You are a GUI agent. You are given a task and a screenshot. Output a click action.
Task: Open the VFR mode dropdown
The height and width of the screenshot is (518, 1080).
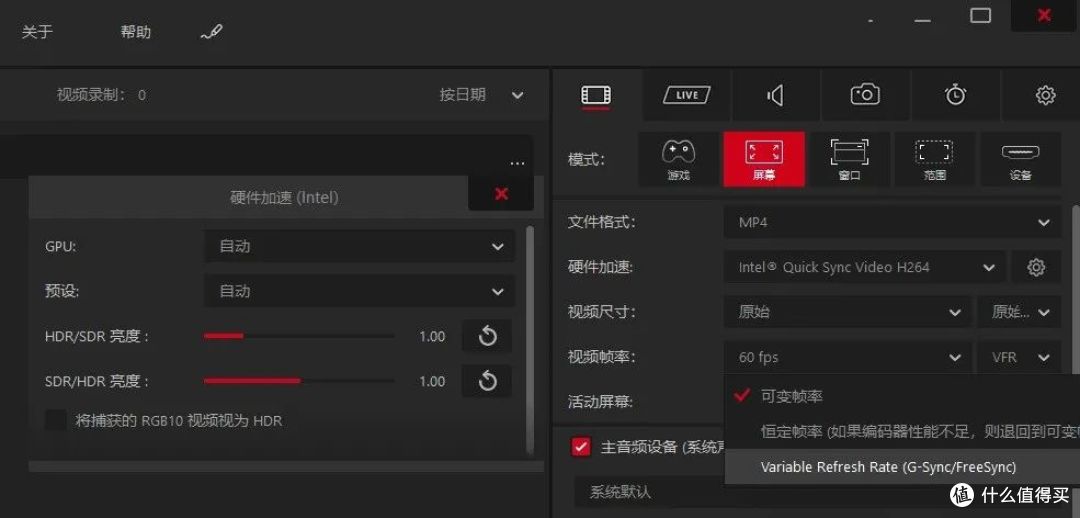pyautogui.click(x=1019, y=358)
